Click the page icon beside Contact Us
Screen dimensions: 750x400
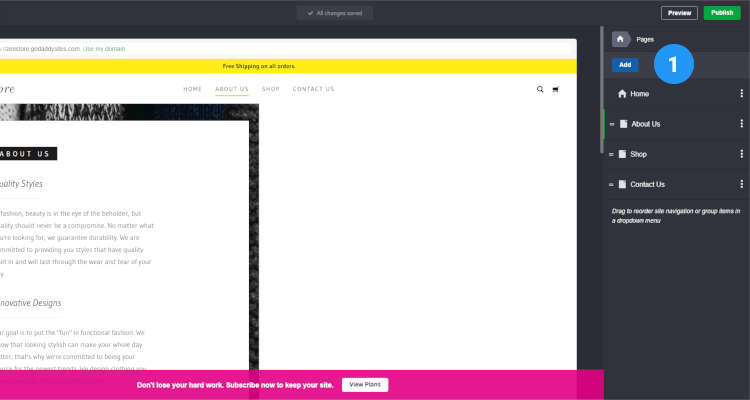[x=622, y=184]
